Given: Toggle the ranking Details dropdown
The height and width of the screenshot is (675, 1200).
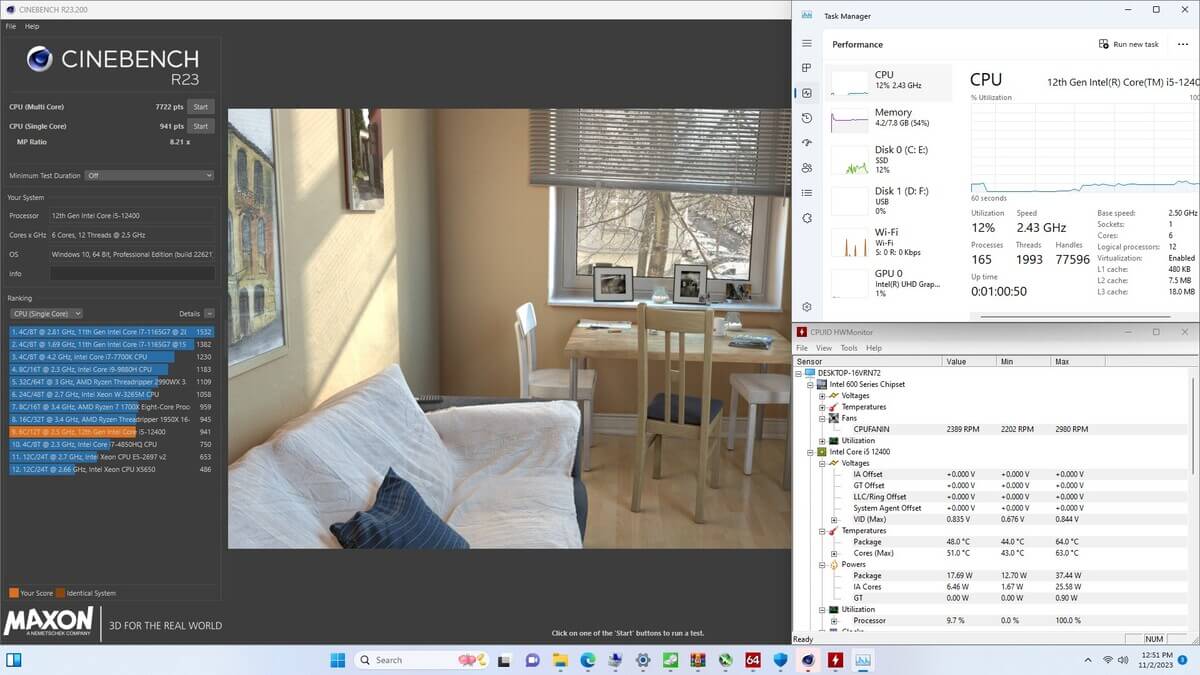Looking at the screenshot, I should [x=210, y=313].
